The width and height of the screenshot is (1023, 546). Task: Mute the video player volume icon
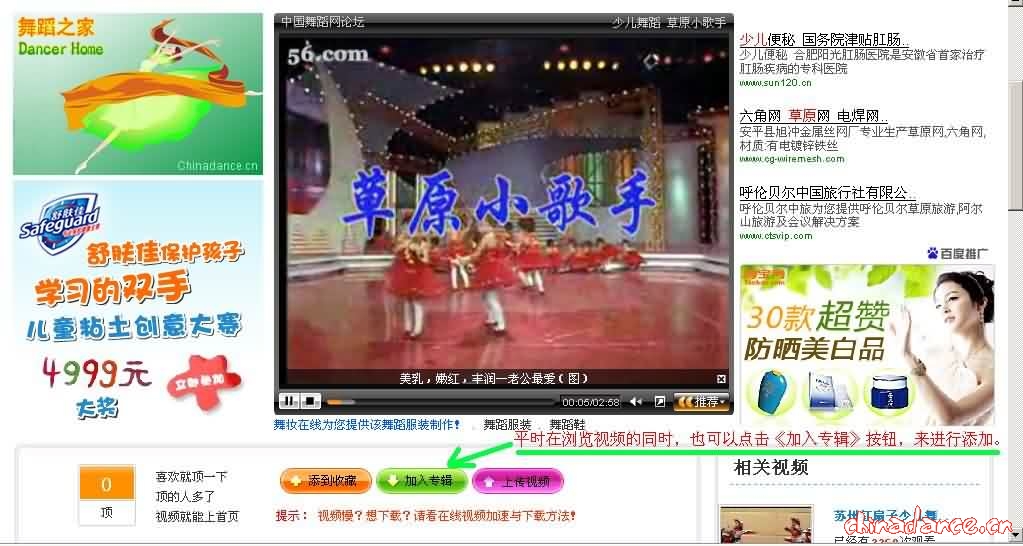[635, 402]
